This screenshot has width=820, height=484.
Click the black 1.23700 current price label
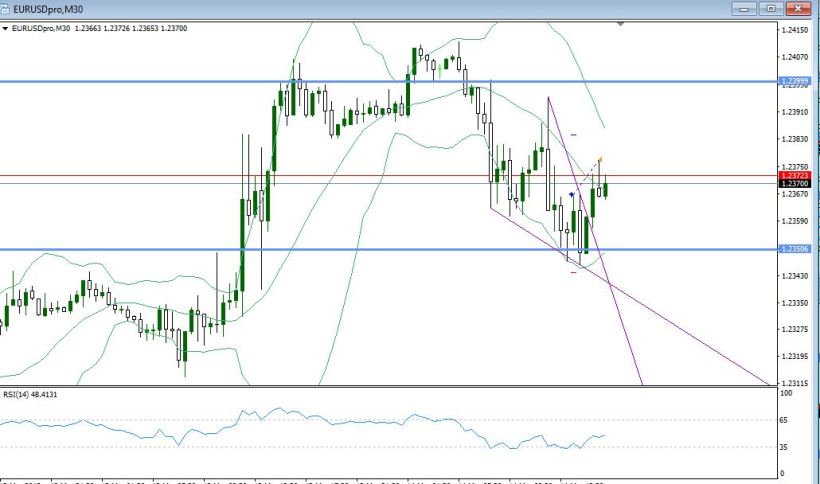click(795, 183)
